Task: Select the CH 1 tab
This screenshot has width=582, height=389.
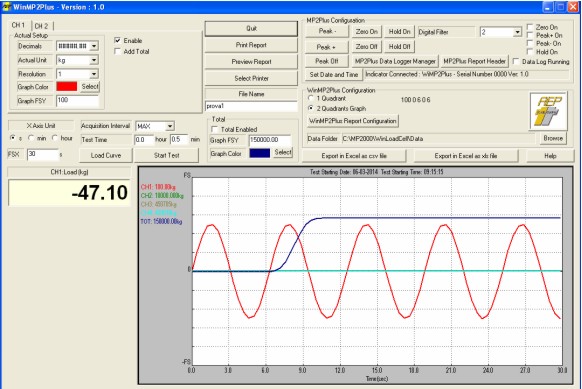Action: click(19, 25)
